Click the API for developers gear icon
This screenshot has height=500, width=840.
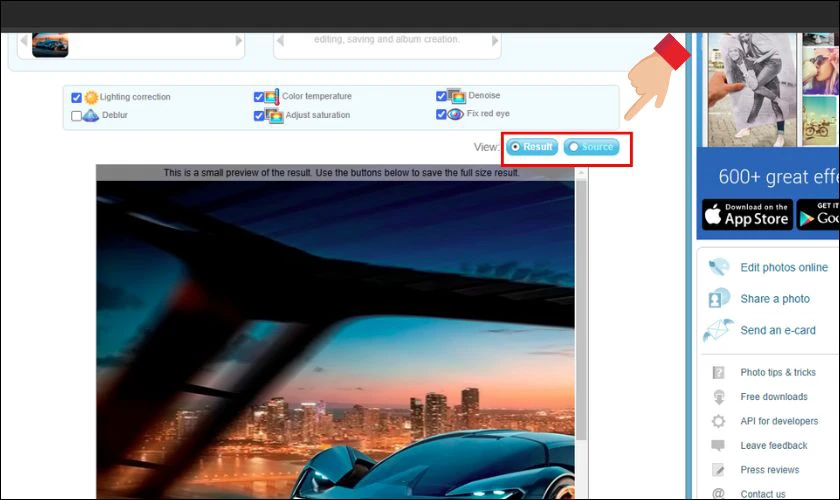pos(718,421)
